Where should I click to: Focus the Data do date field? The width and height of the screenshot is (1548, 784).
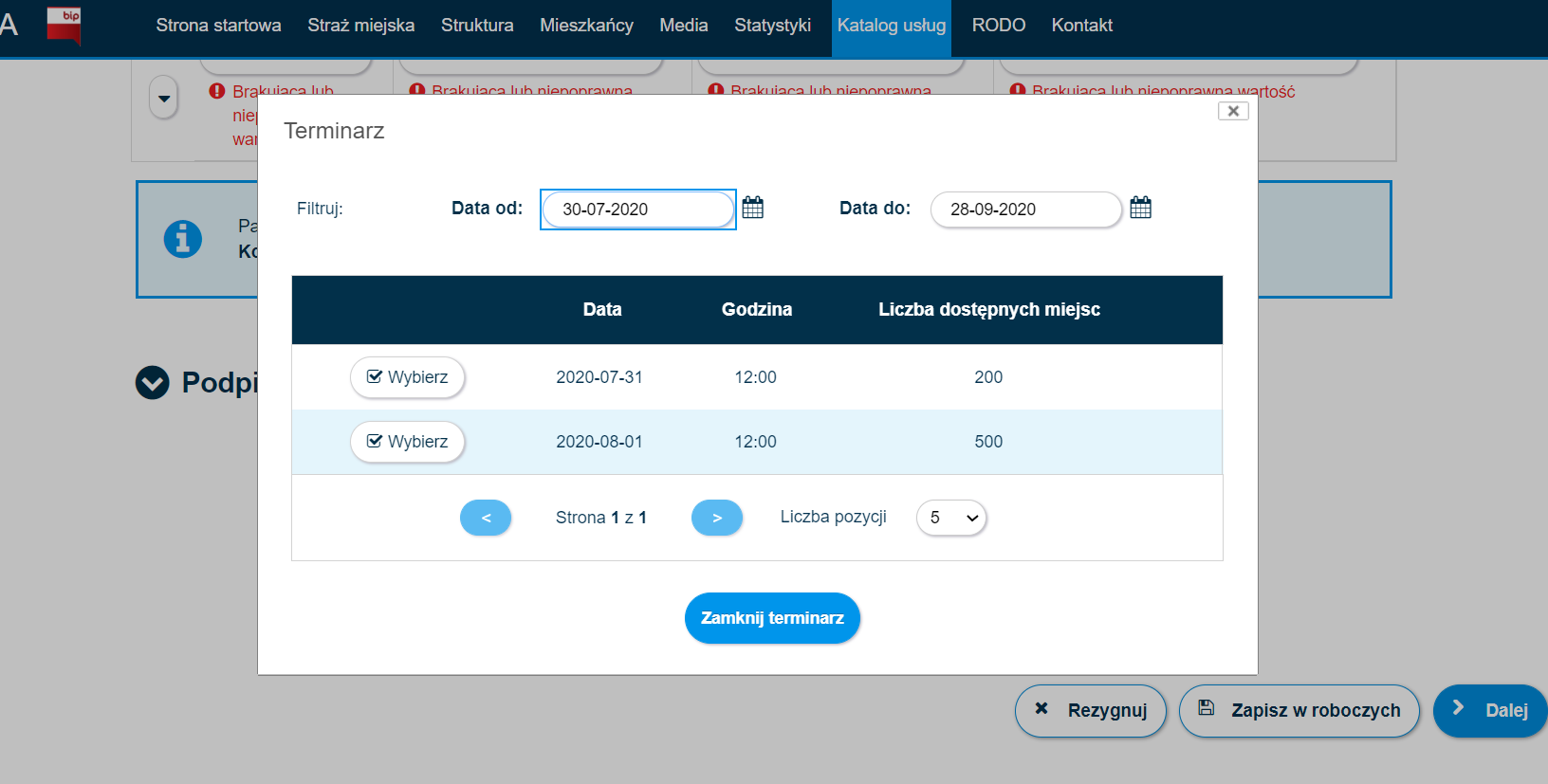point(1026,210)
